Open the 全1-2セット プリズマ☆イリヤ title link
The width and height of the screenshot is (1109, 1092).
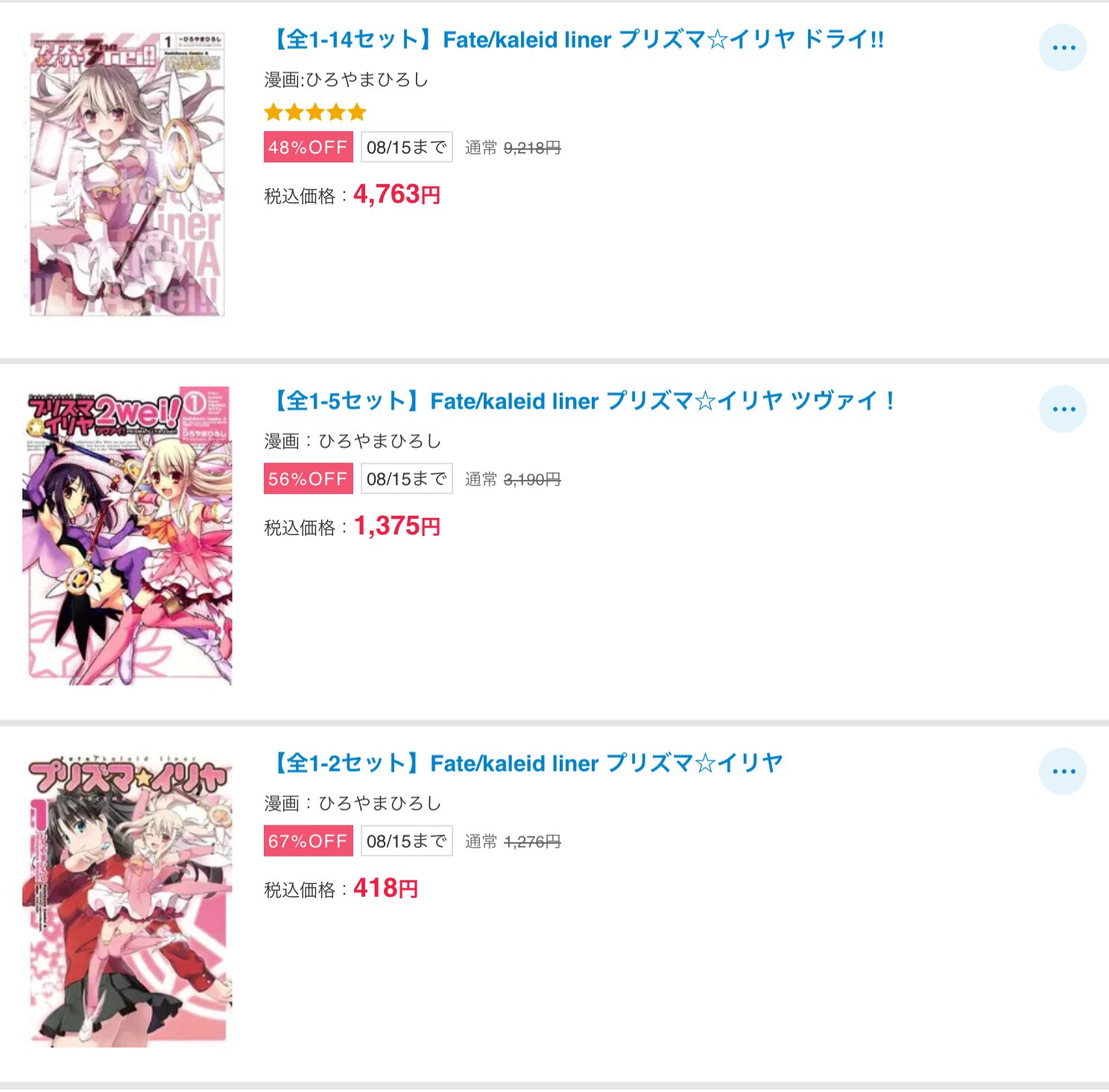pos(525,763)
